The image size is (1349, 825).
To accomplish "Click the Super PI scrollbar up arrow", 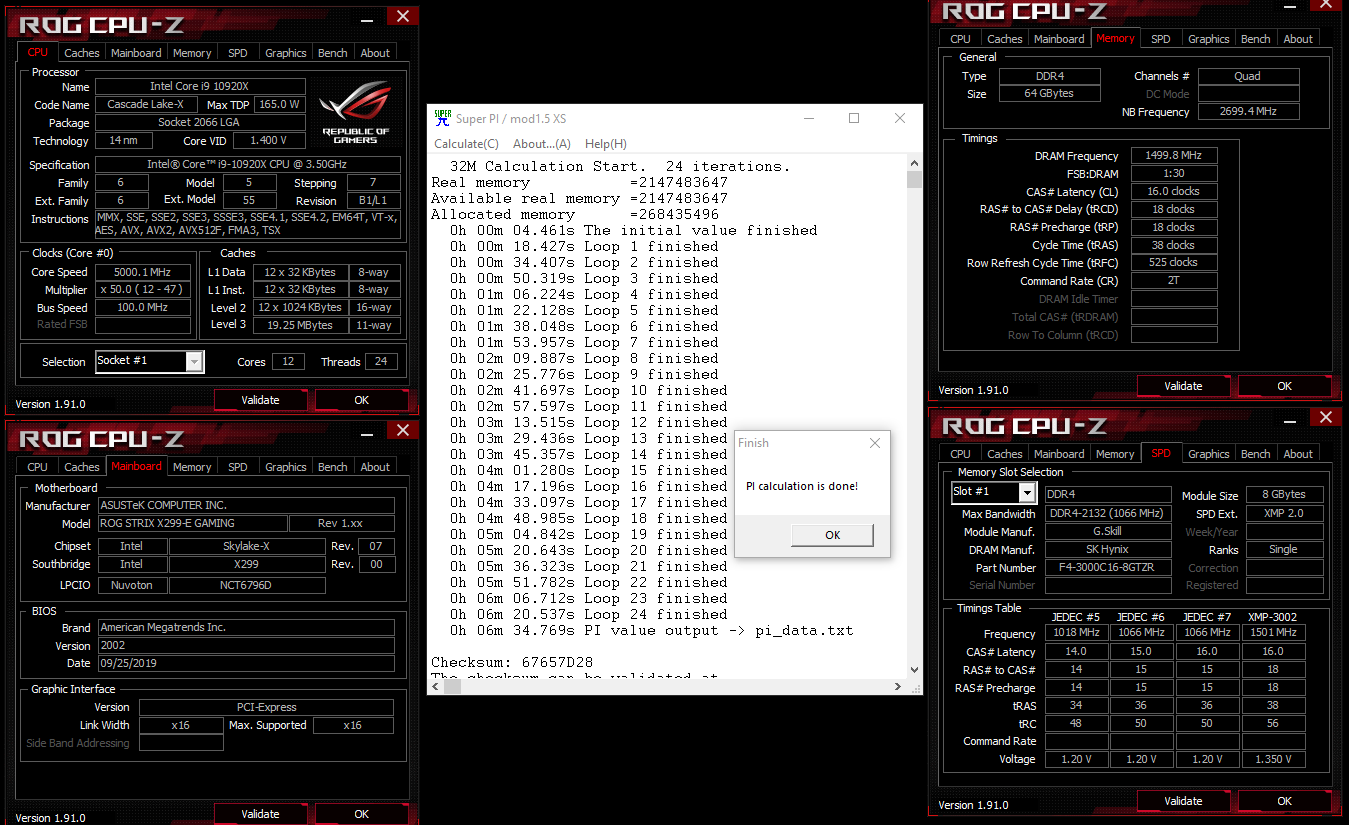I will click(x=914, y=163).
